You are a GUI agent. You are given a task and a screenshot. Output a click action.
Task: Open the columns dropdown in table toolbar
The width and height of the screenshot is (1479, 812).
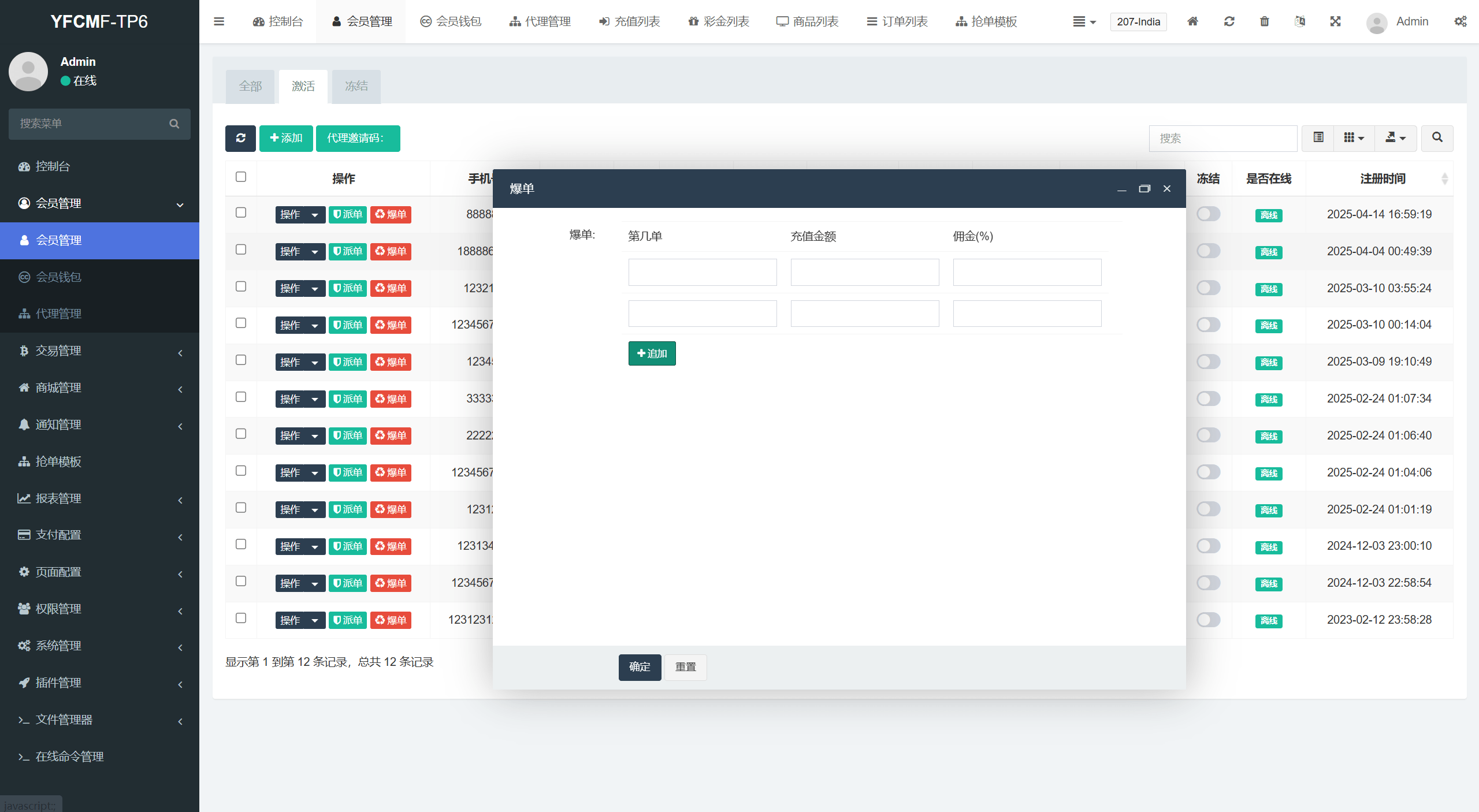click(x=1354, y=138)
